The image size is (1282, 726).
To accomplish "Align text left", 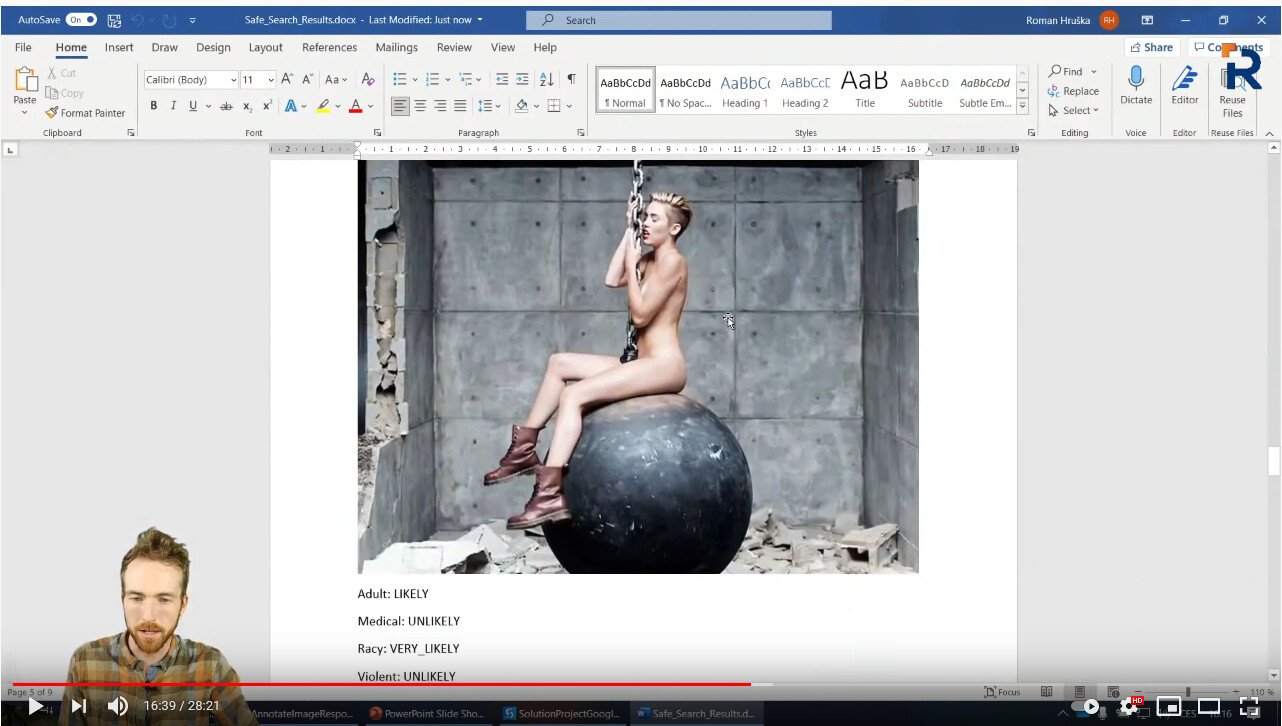I will [400, 106].
